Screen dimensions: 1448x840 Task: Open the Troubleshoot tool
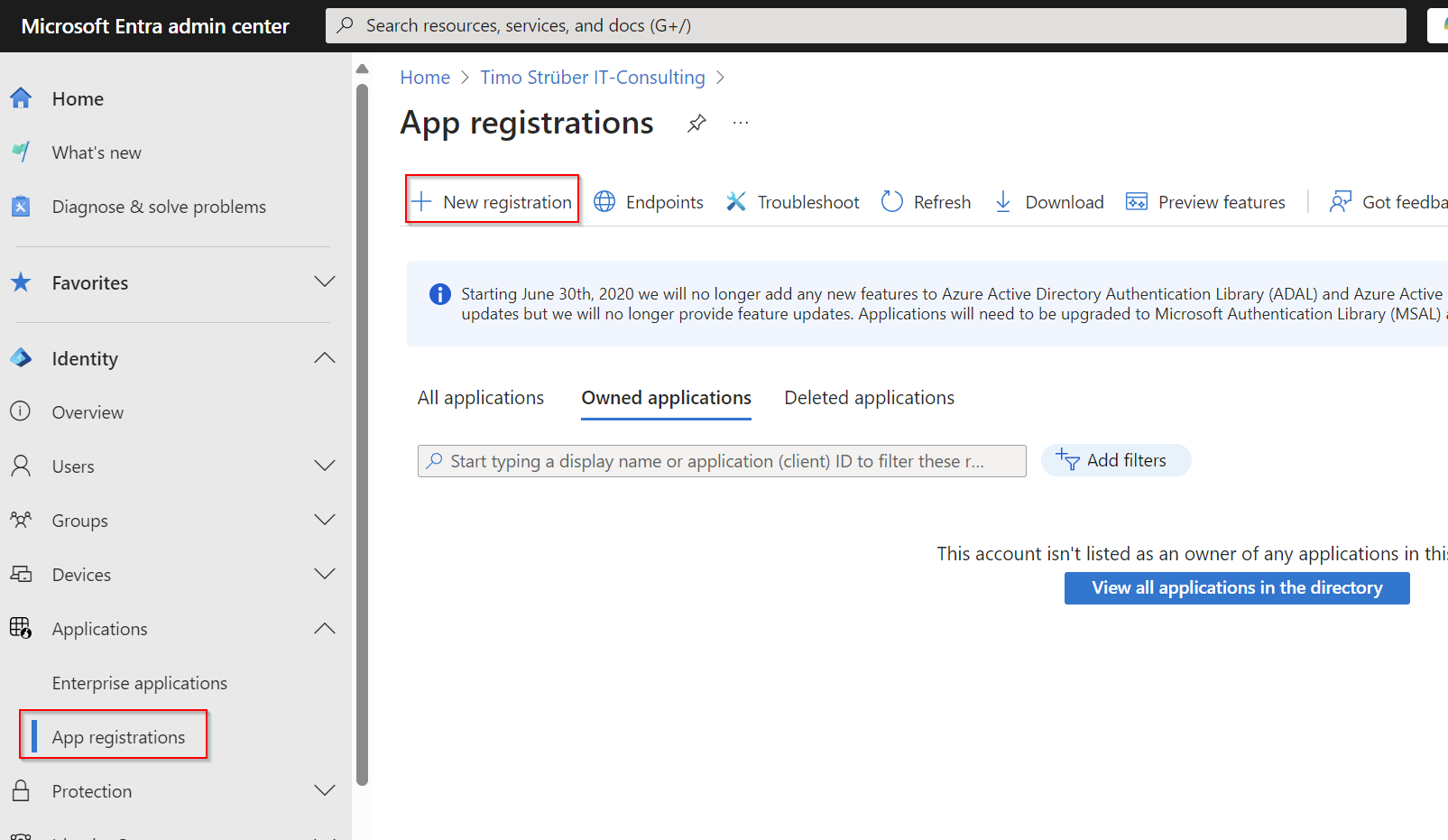coord(793,202)
